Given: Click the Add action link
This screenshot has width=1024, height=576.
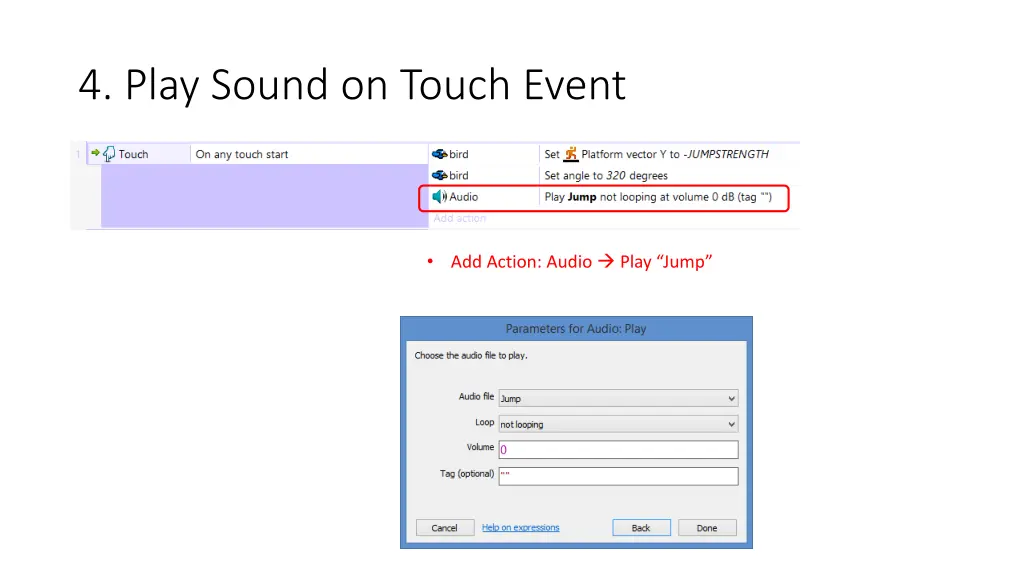Looking at the screenshot, I should tap(459, 218).
